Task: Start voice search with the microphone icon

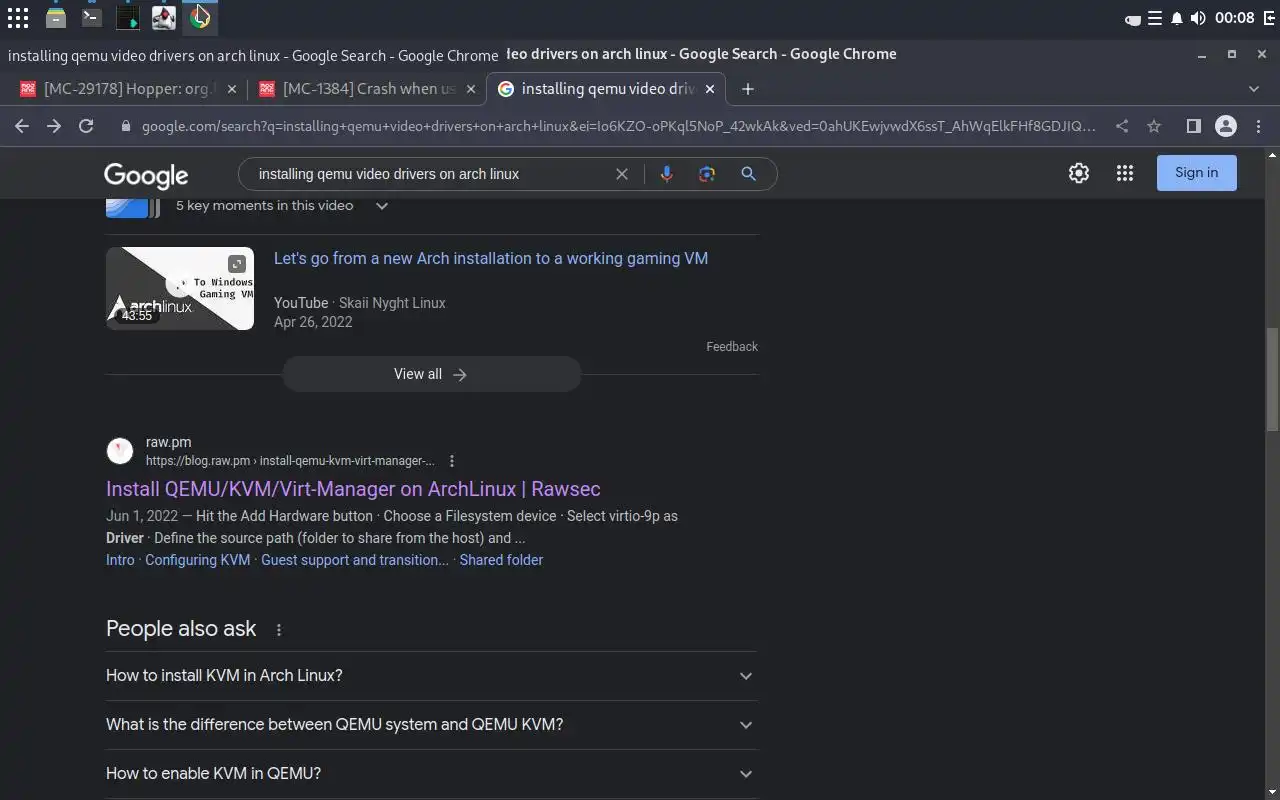Action: (x=666, y=174)
